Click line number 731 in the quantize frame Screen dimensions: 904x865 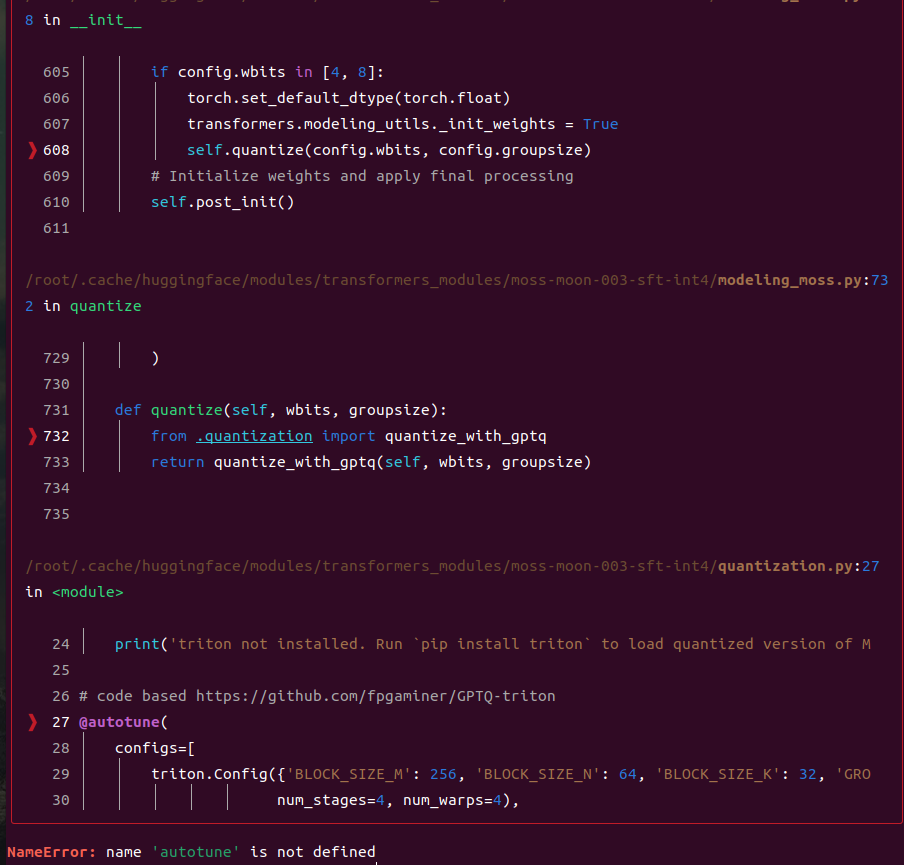56,410
